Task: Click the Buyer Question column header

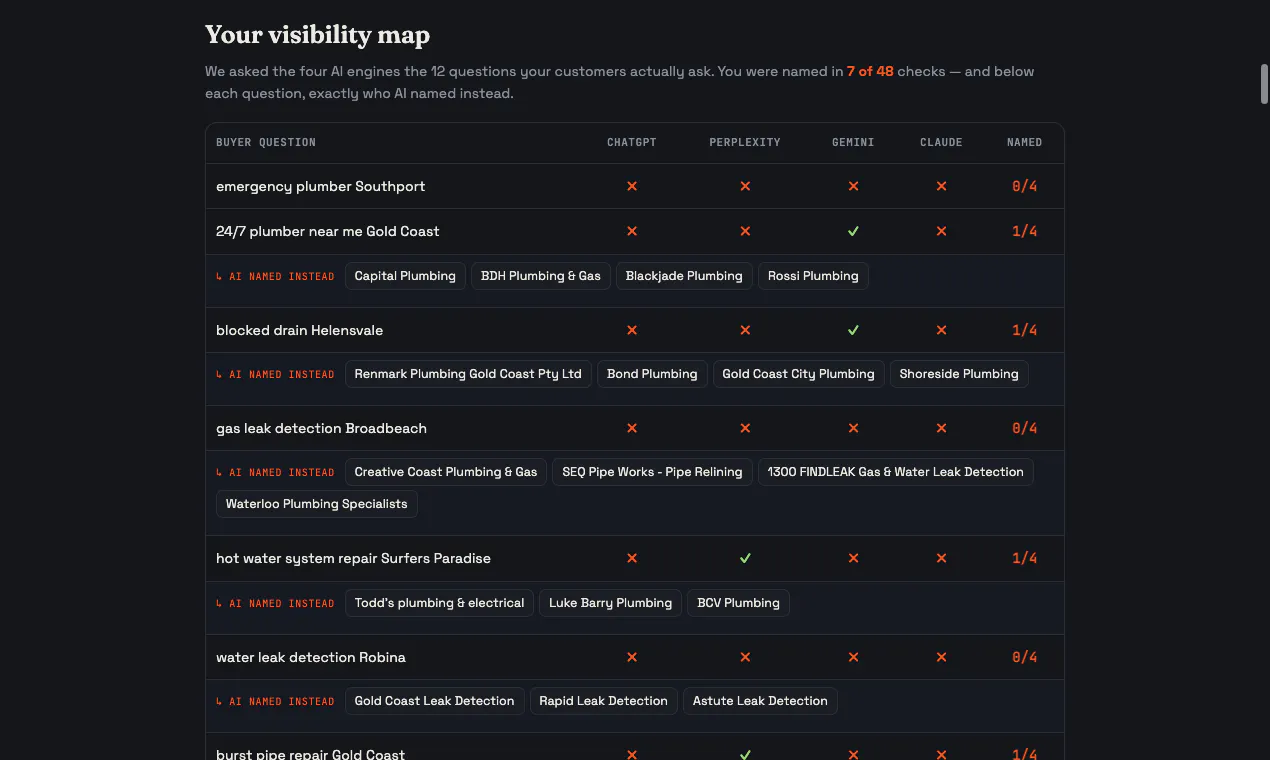Action: tap(266, 143)
